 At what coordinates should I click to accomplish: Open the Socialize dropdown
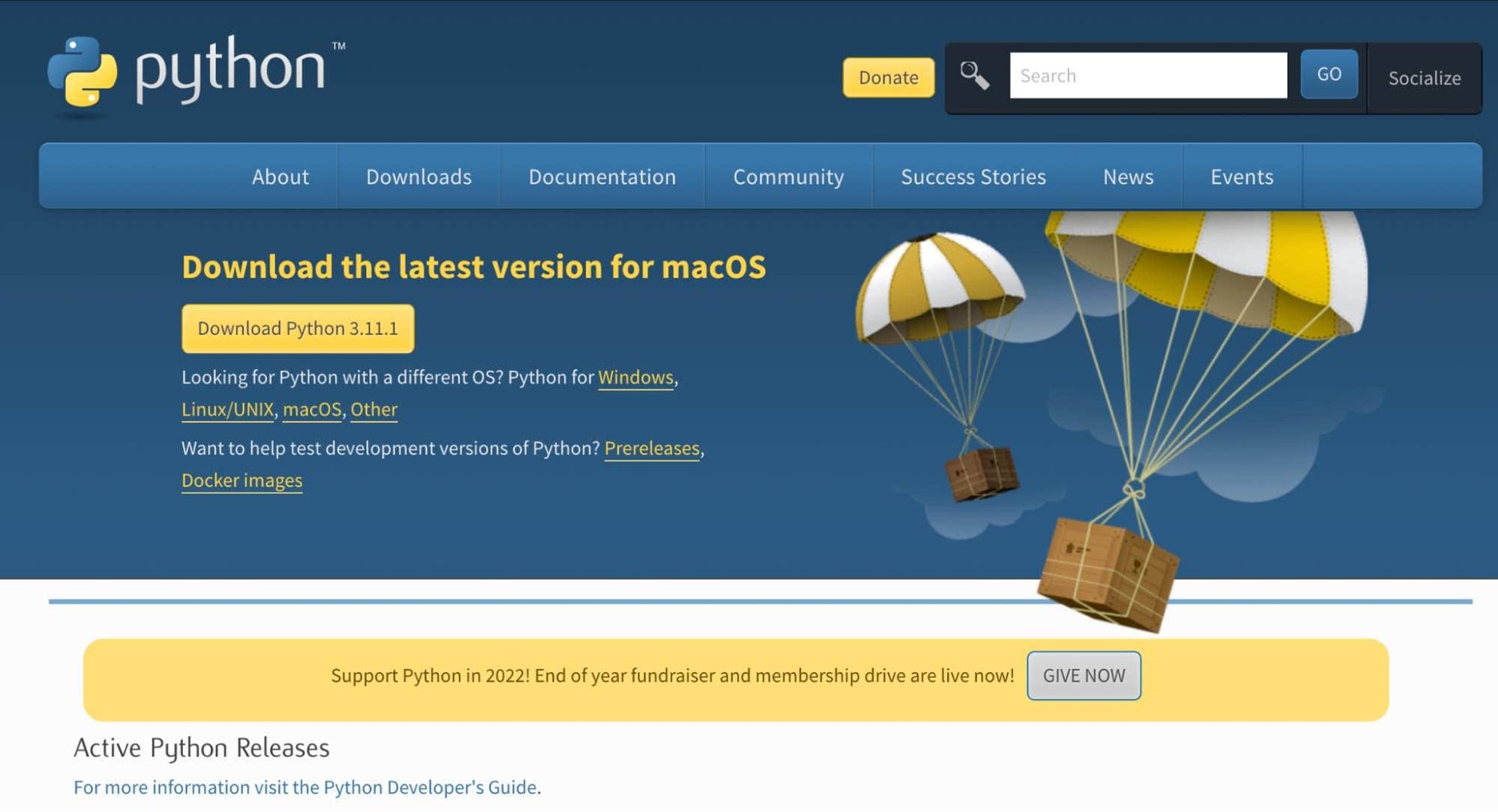click(x=1424, y=78)
